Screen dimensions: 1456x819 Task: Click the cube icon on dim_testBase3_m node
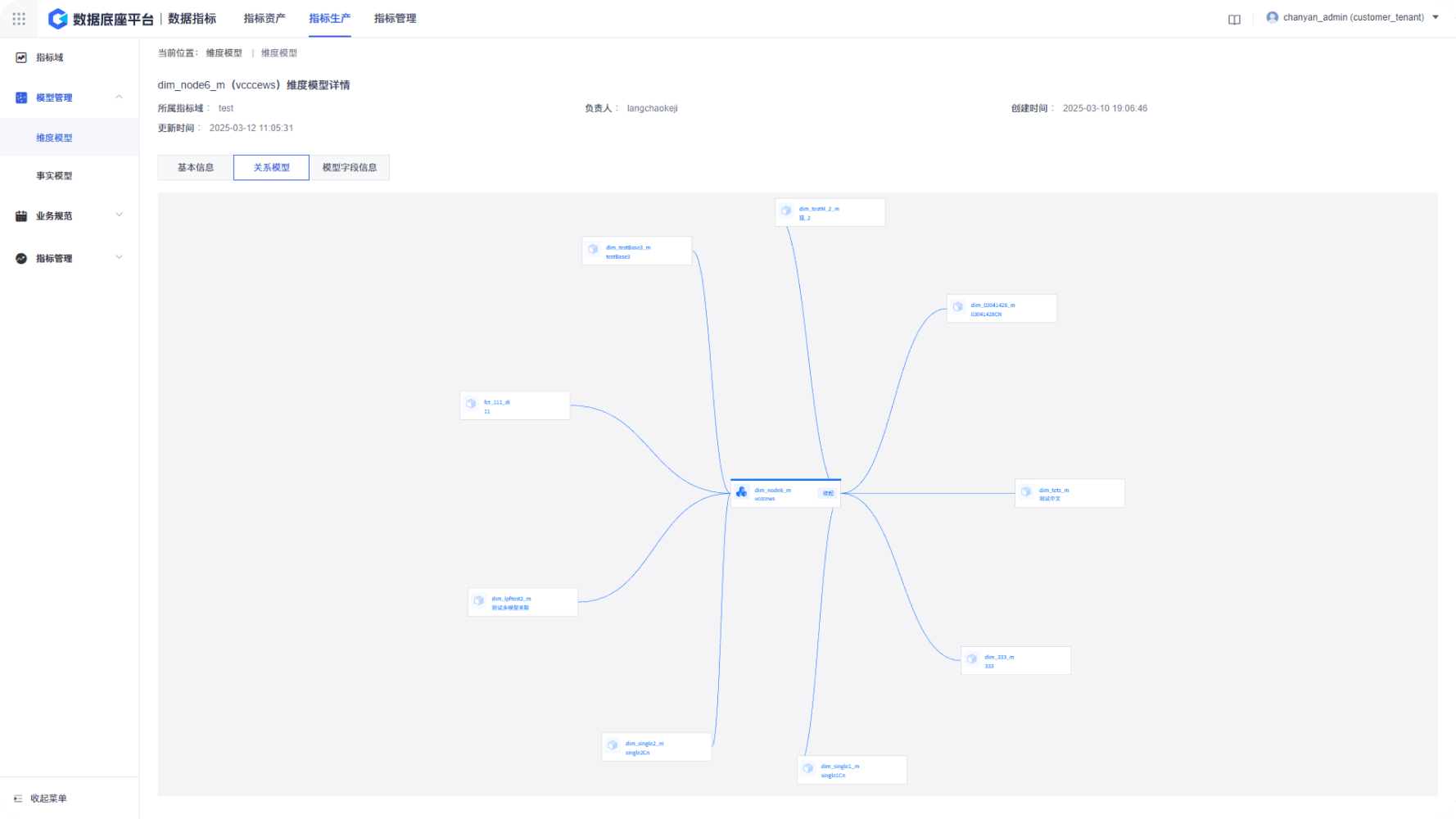pos(594,250)
